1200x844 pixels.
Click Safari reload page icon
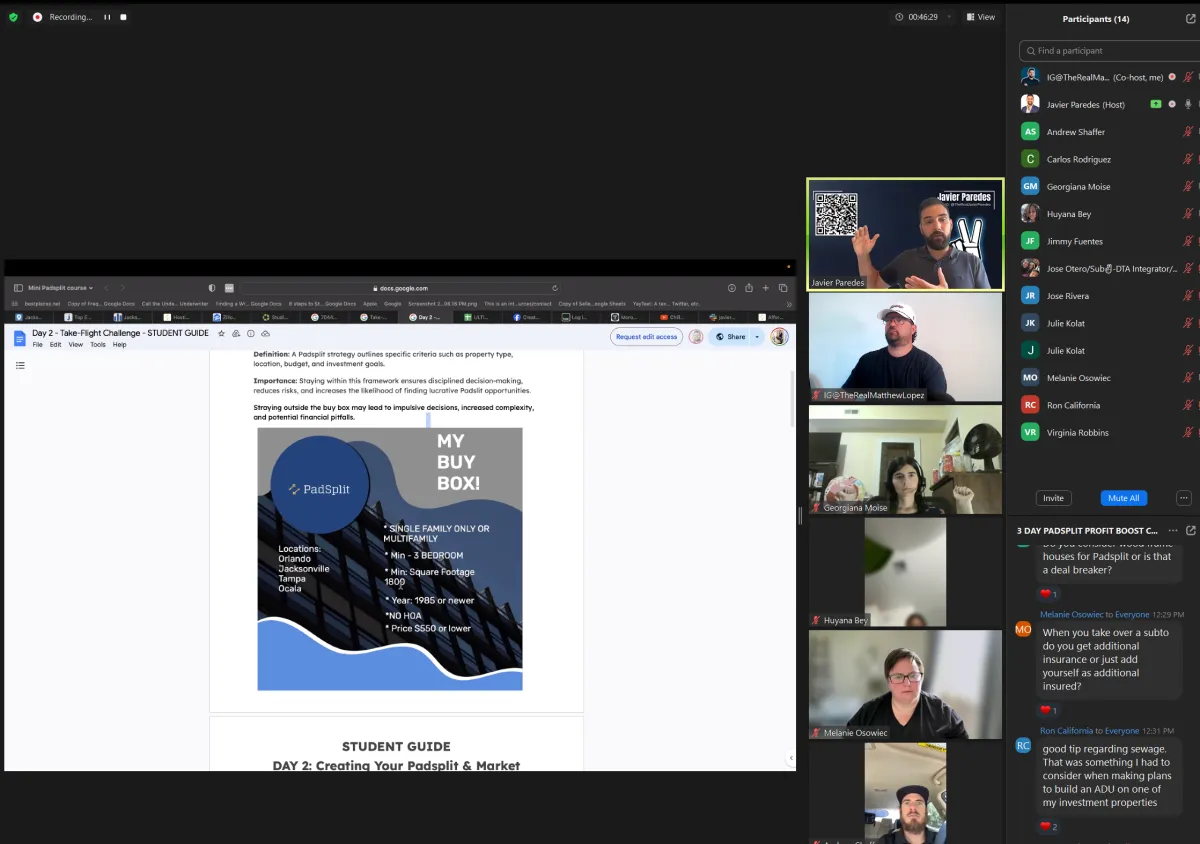pyautogui.click(x=555, y=288)
